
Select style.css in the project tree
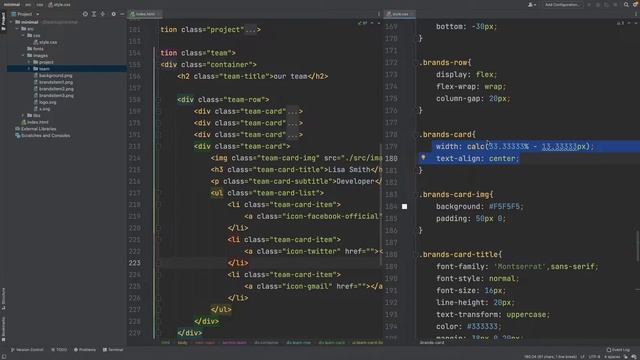[45, 42]
